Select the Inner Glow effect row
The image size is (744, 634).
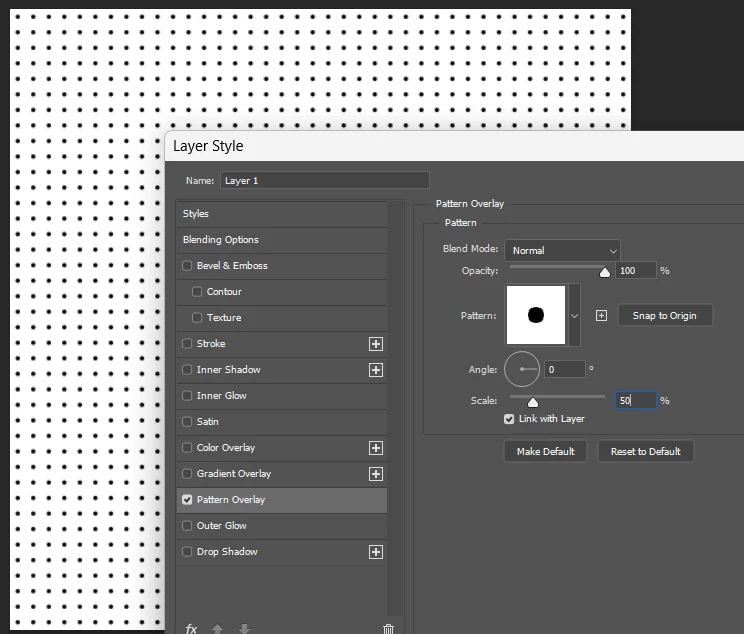click(x=282, y=396)
